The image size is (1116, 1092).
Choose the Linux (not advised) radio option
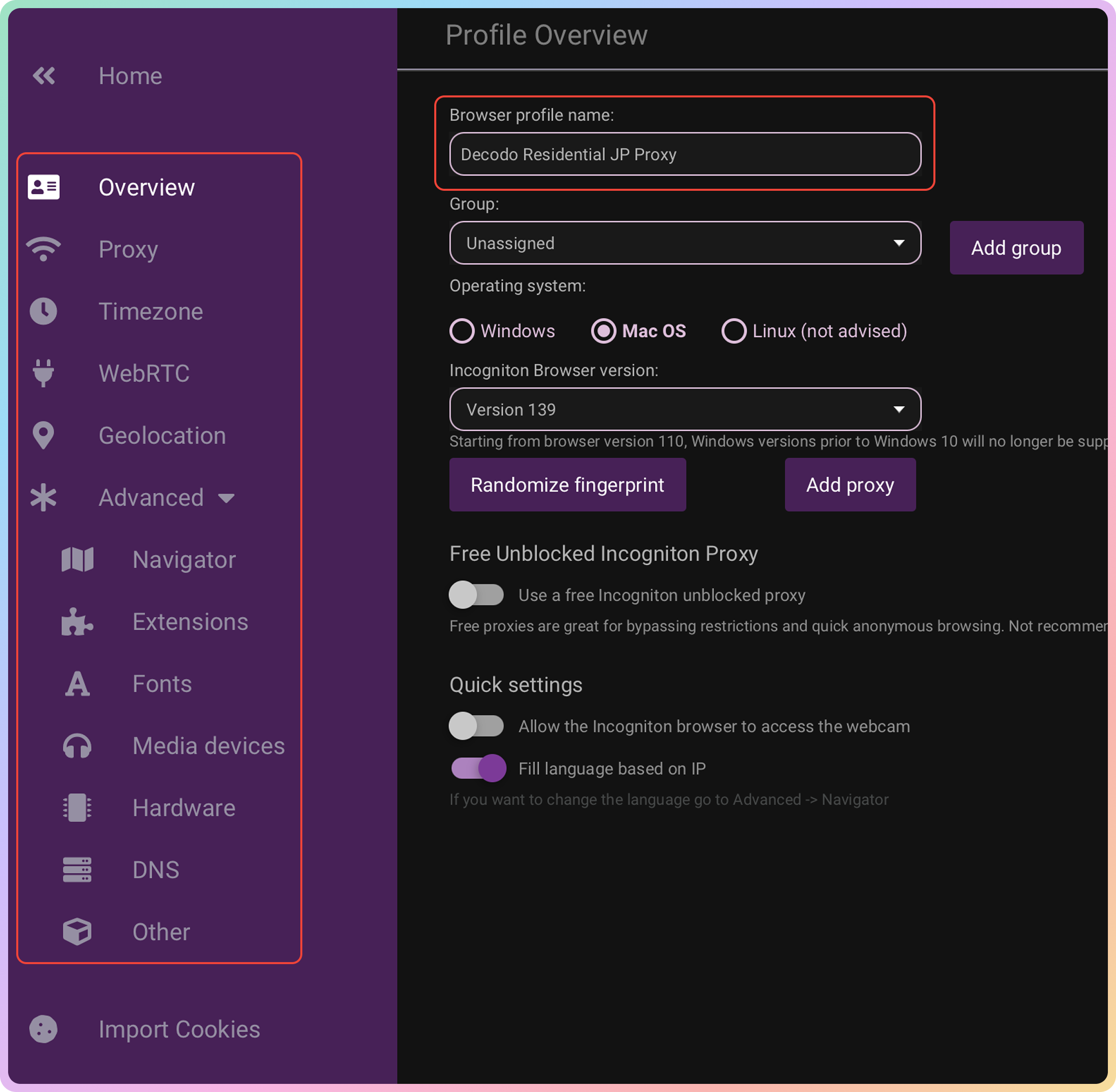pyautogui.click(x=734, y=331)
